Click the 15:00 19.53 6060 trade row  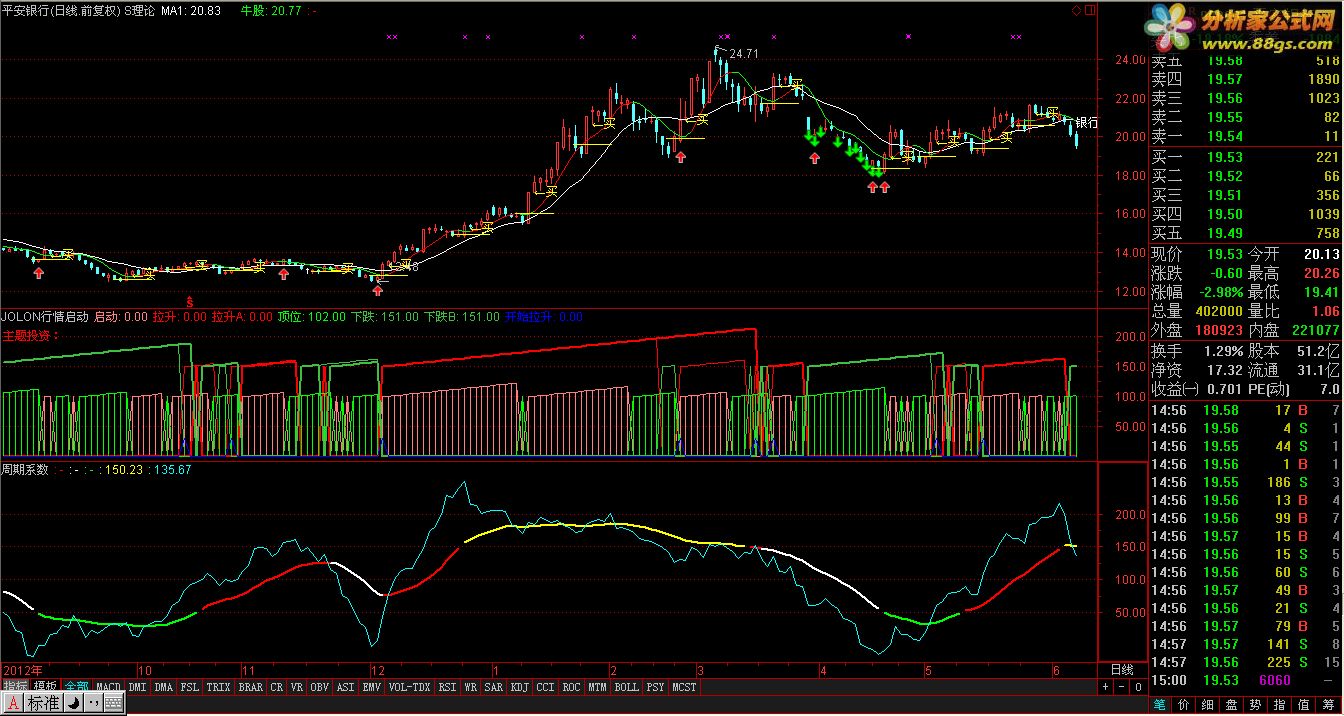pyautogui.click(x=1245, y=680)
